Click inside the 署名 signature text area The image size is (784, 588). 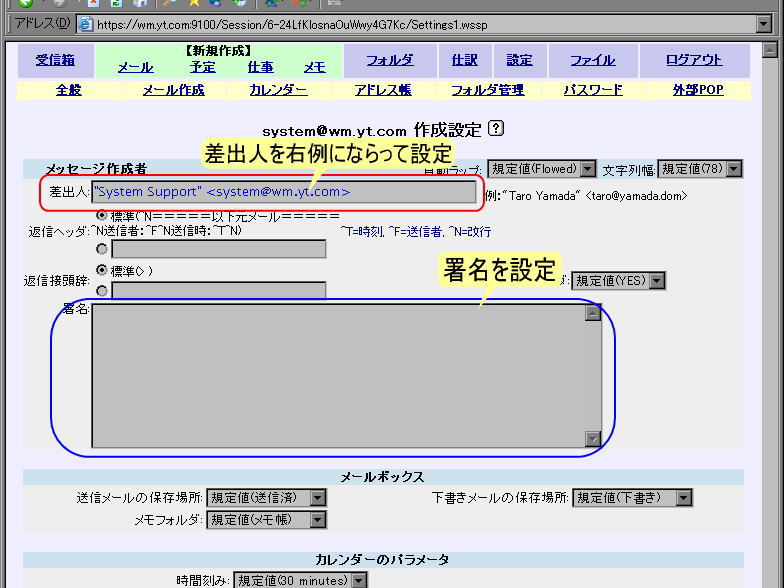[336, 375]
